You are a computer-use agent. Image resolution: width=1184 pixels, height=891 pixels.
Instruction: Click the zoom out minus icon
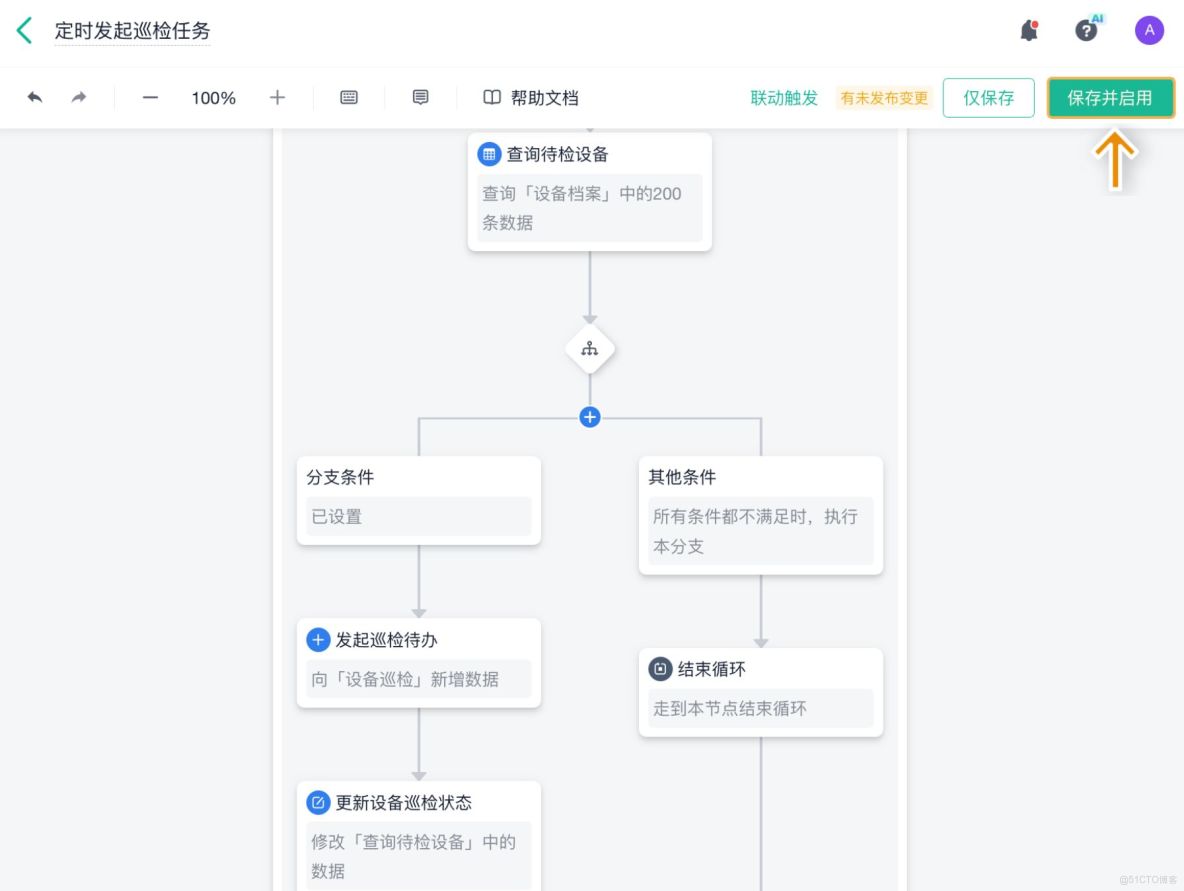coord(149,98)
